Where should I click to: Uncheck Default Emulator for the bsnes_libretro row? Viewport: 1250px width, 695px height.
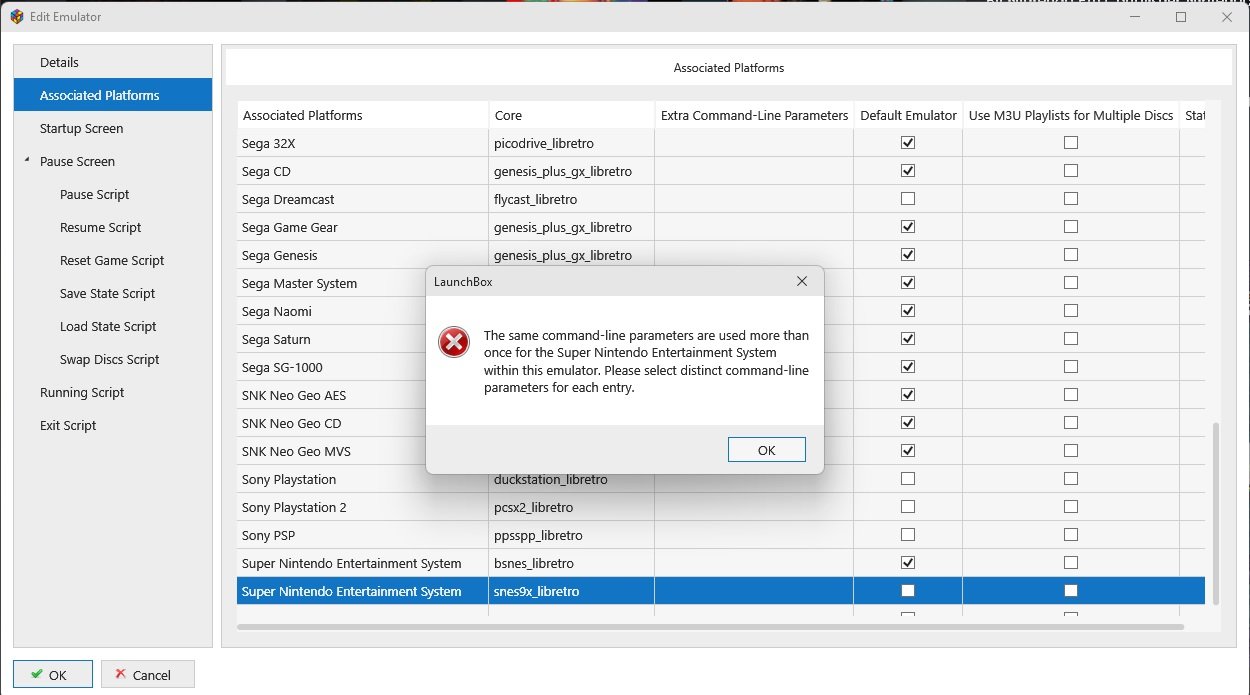point(908,563)
